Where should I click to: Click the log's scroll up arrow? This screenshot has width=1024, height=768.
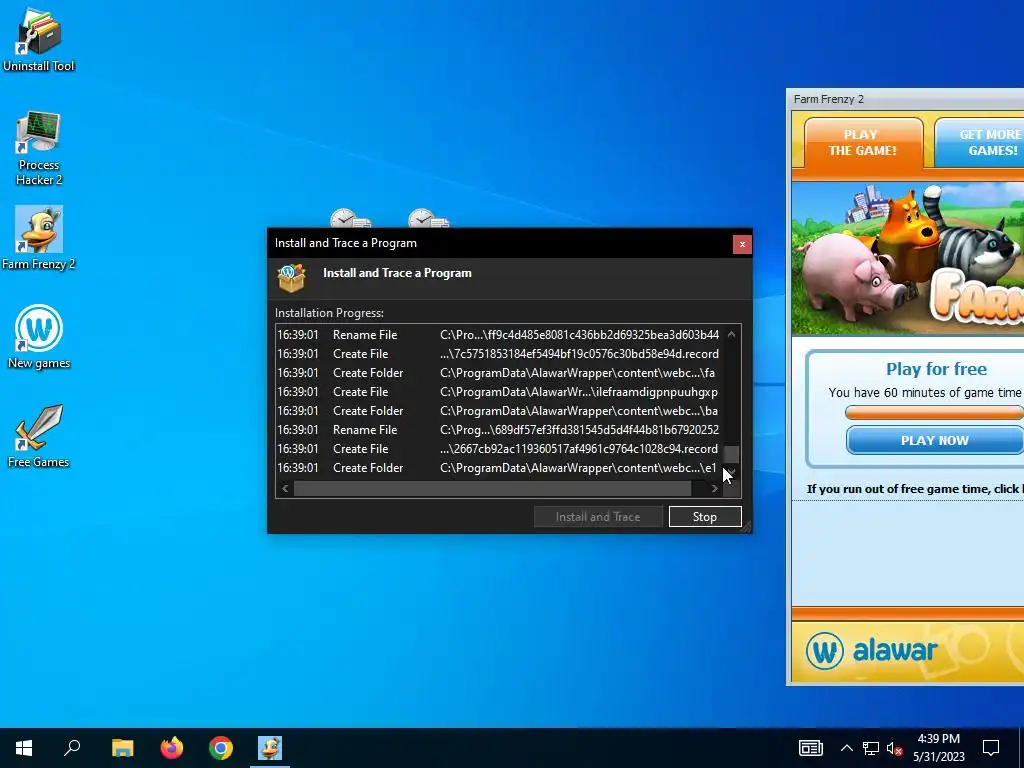(731, 334)
